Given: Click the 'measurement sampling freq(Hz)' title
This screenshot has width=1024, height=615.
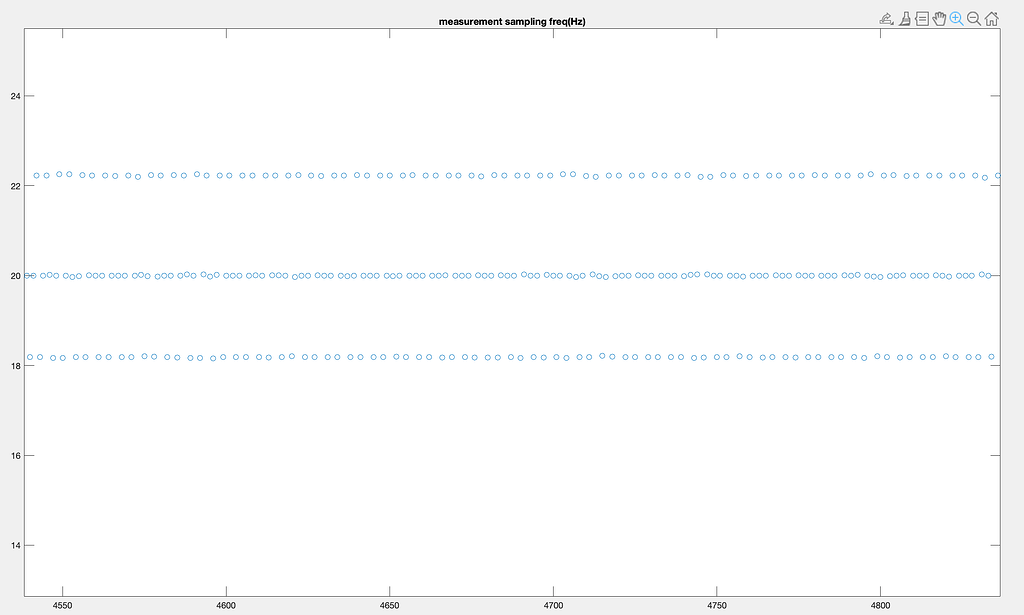Looking at the screenshot, I should click(512, 21).
